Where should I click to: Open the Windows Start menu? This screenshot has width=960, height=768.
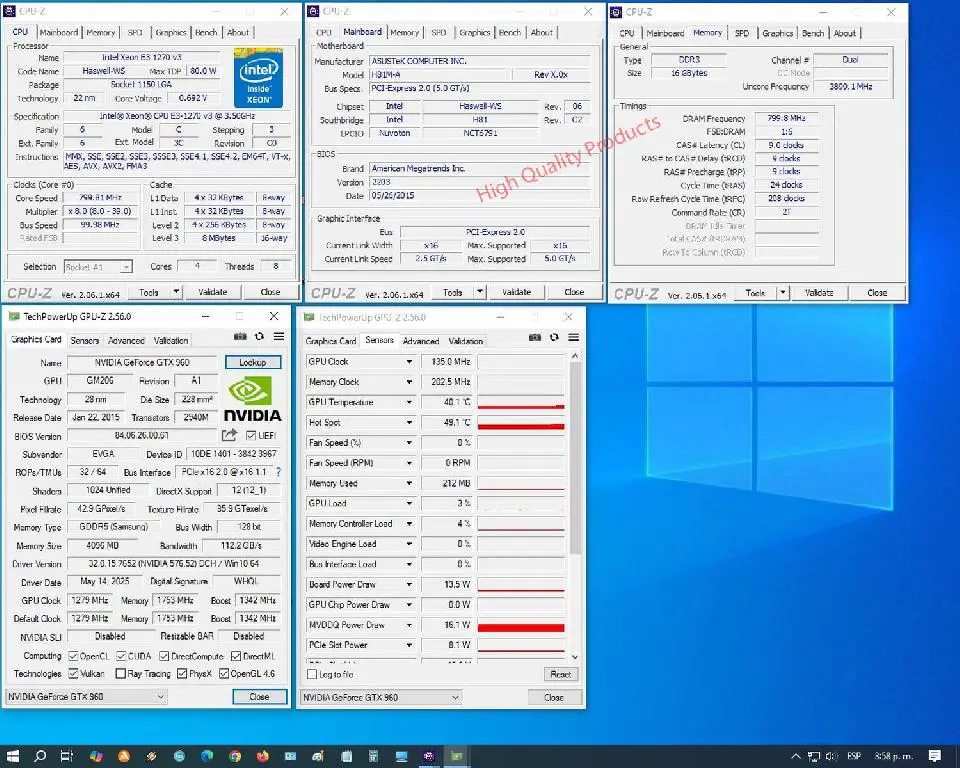pos(12,756)
